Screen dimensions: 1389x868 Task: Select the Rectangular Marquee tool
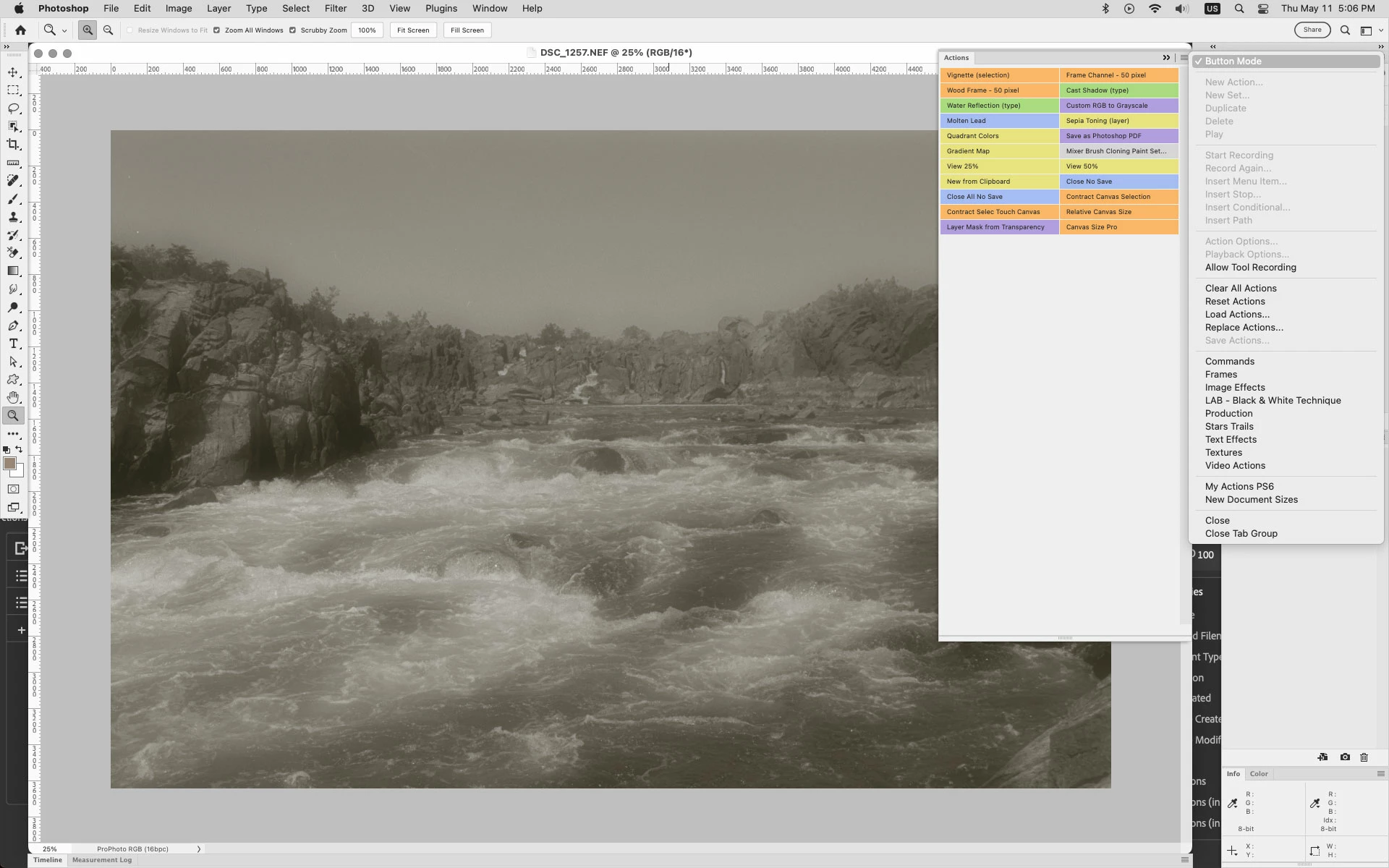click(x=13, y=90)
